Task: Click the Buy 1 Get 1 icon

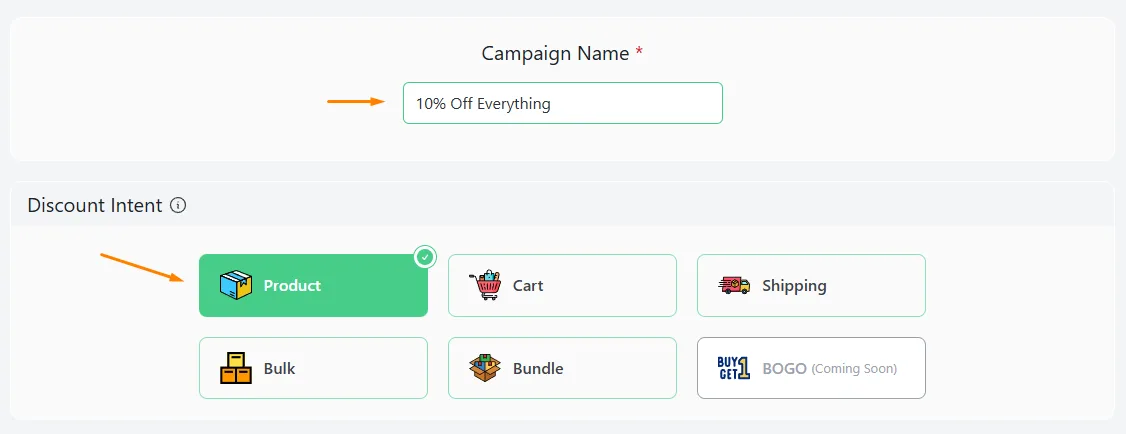Action: point(734,368)
